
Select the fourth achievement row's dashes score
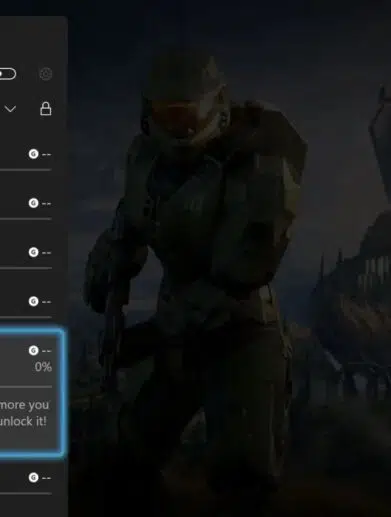pos(47,302)
